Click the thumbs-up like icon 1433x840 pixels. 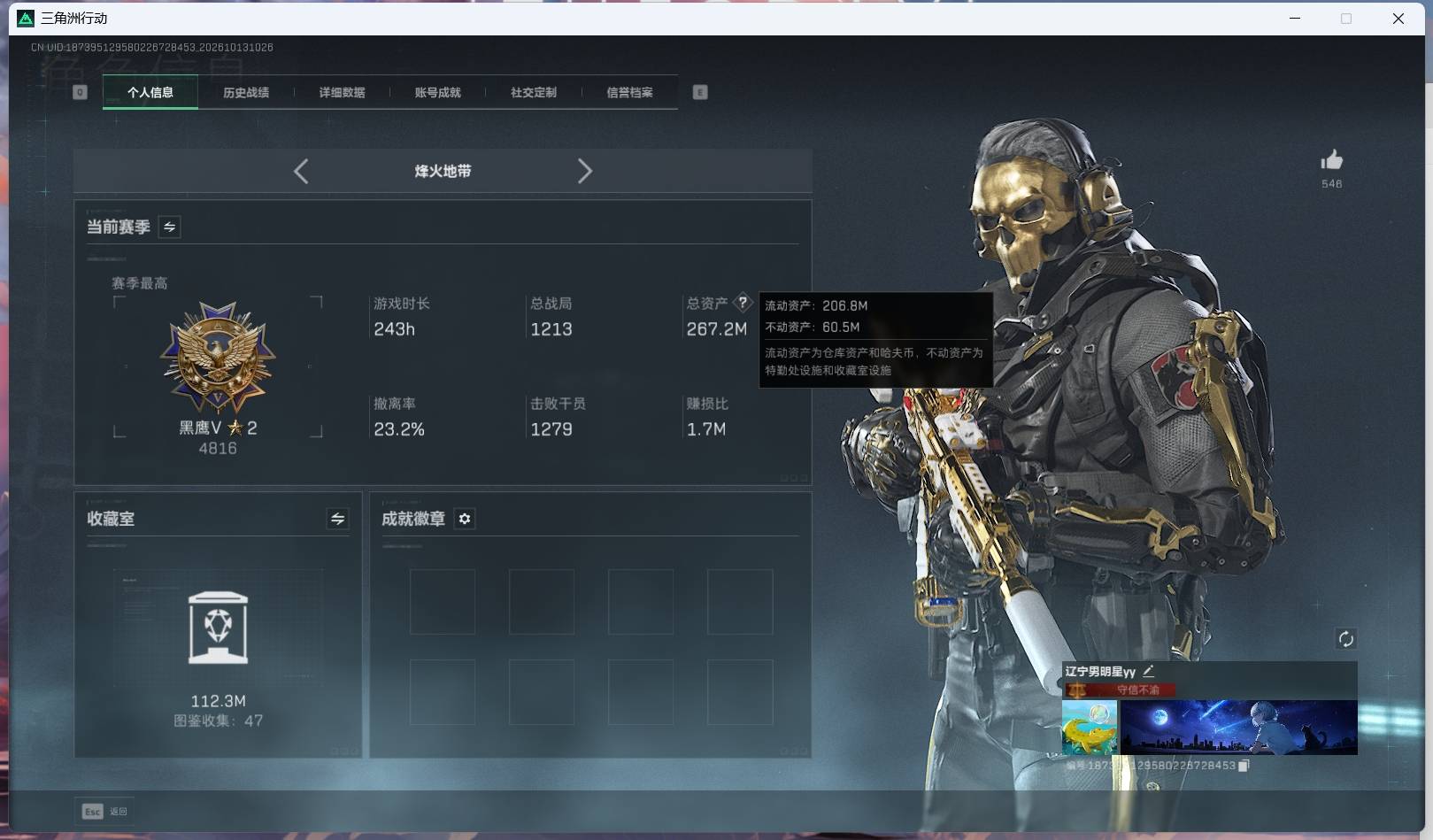1331,160
